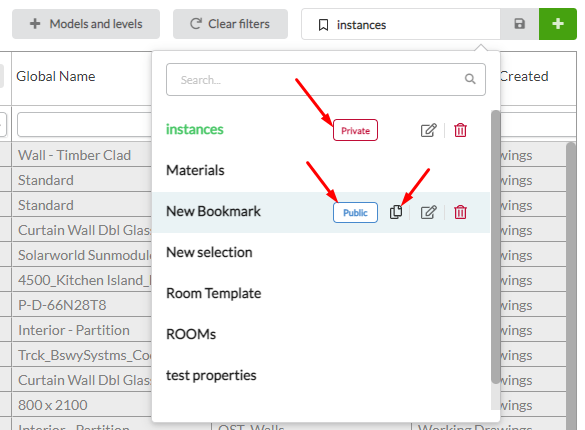Open the test properties bookmark

pos(211,376)
